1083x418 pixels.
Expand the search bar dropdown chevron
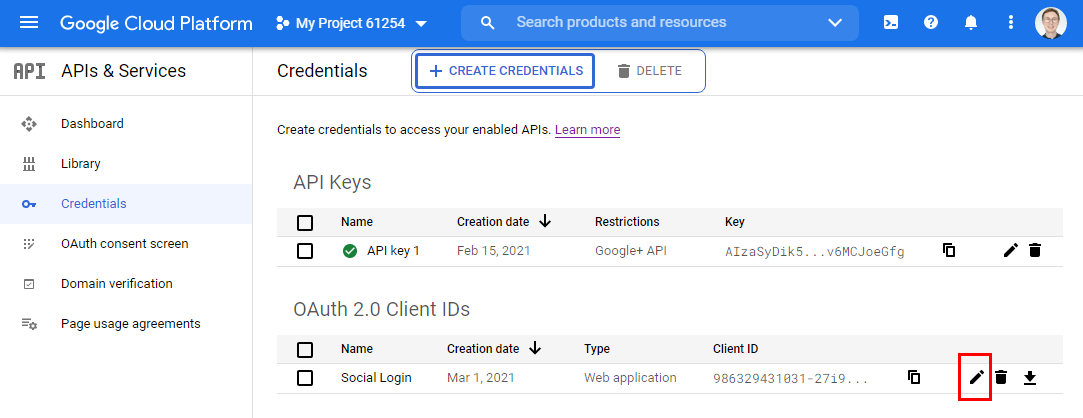(834, 23)
